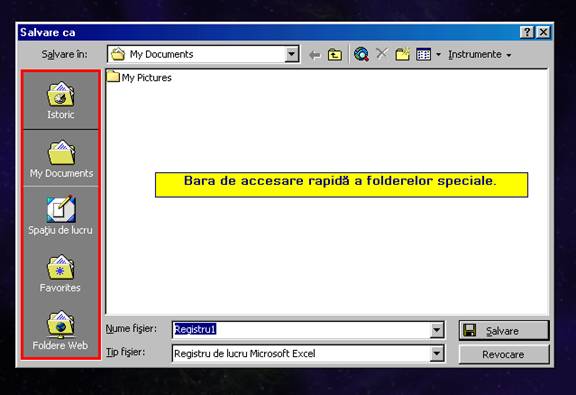Screen dimensions: 576x395
Task: Select the My Pictures folder
Action: 139,78
